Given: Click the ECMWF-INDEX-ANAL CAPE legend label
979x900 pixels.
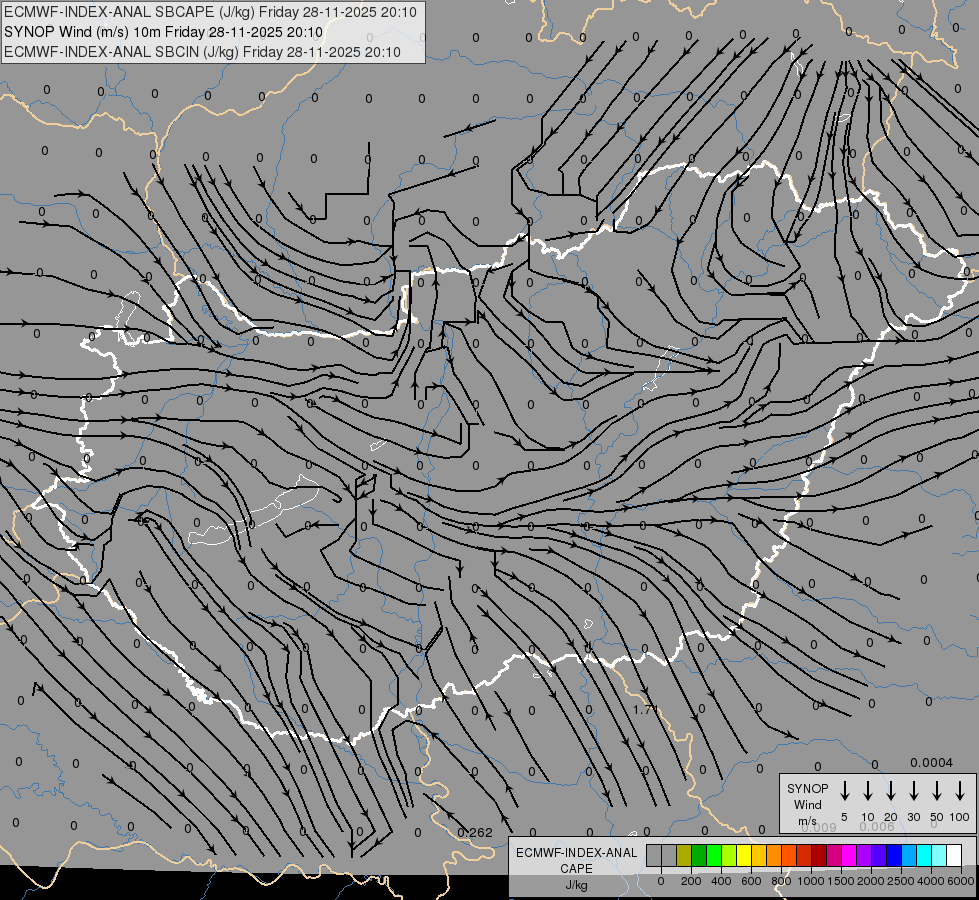Looking at the screenshot, I should click(576, 861).
